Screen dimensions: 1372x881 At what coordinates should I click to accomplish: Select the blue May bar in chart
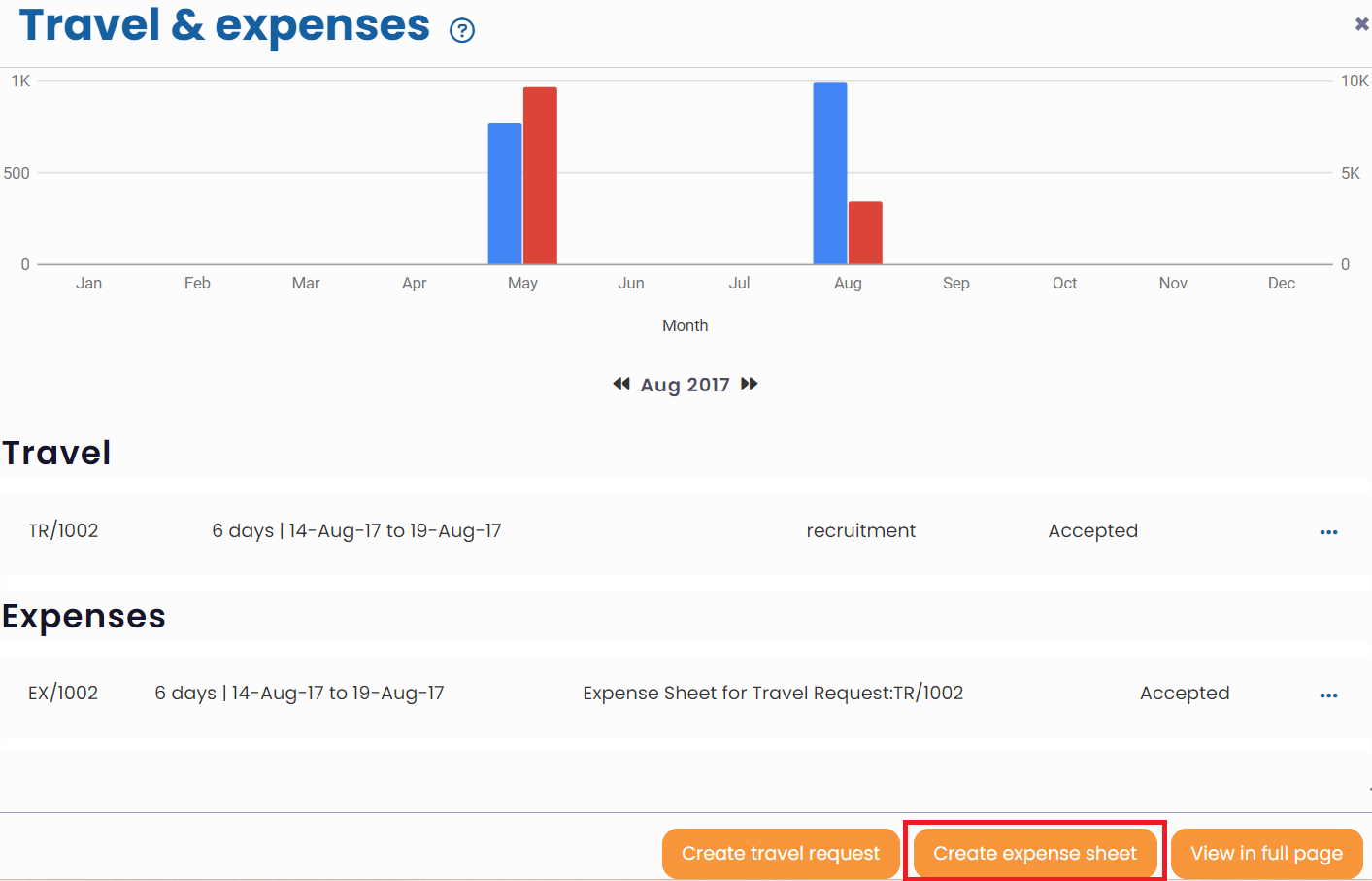[x=505, y=194]
